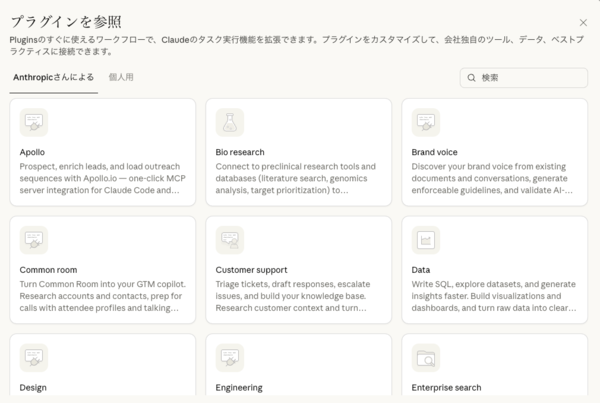Click the magnifier icon in search box
The height and width of the screenshot is (403, 600).
click(x=470, y=77)
